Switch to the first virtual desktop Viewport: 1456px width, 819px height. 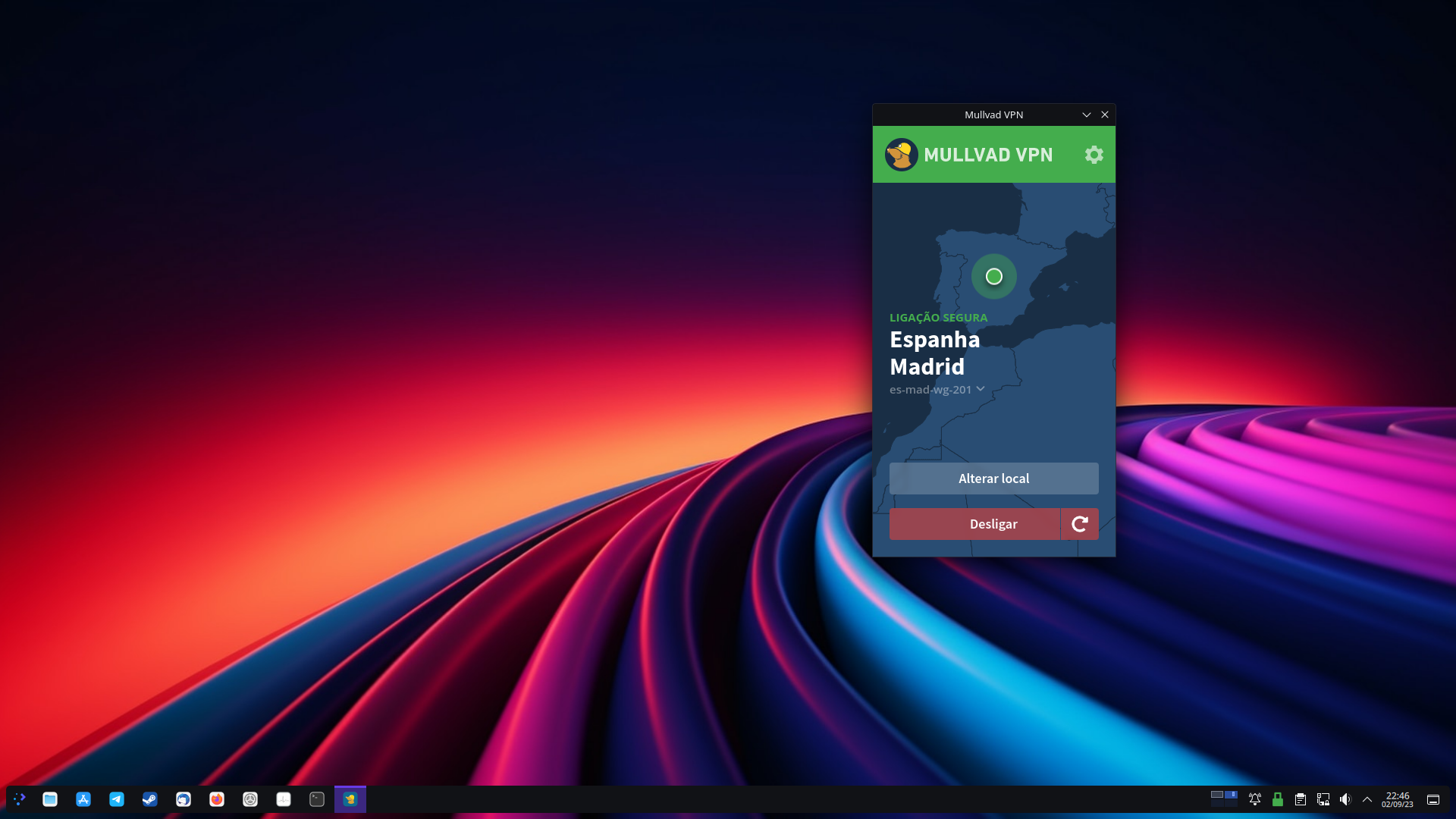point(1217,795)
